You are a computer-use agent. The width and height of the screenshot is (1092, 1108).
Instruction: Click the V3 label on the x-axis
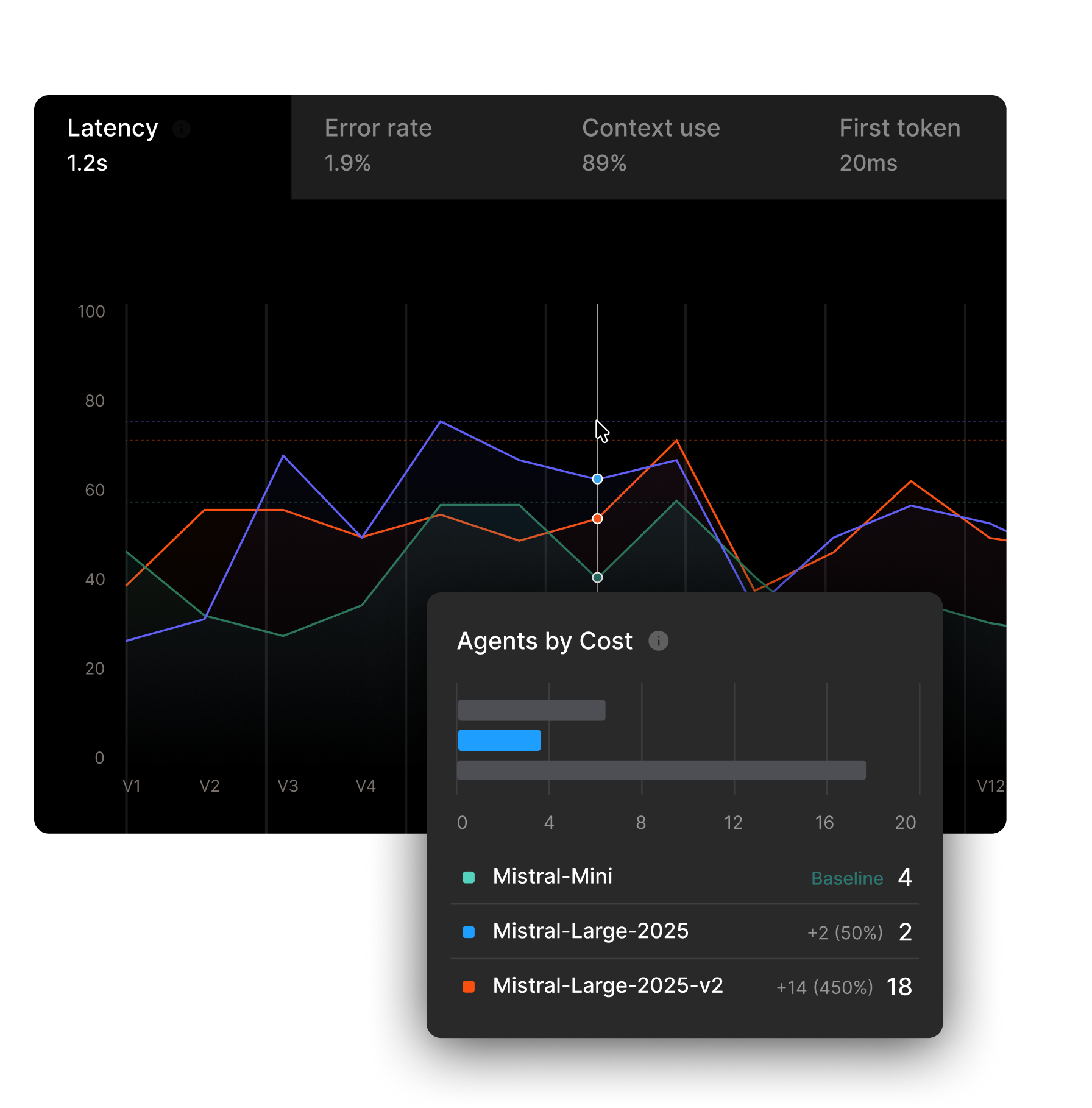click(288, 786)
